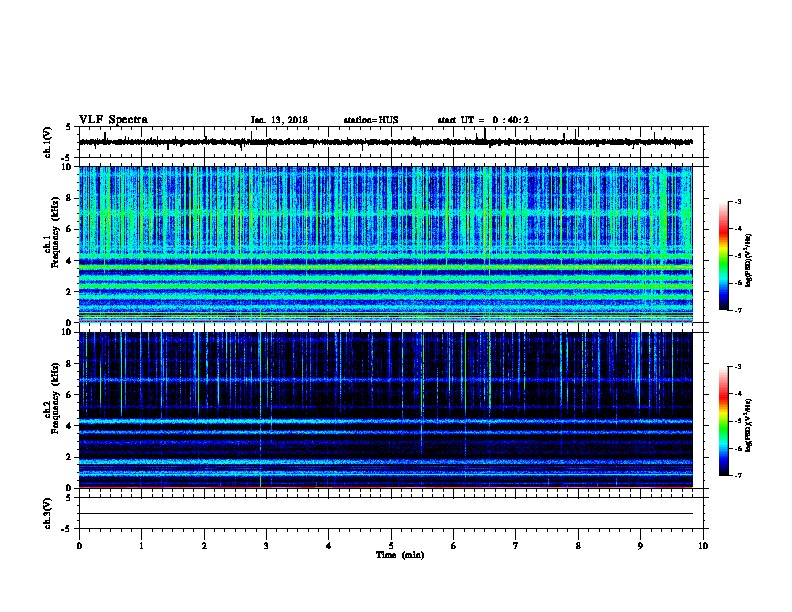This screenshot has height=612, width=792.
Task: Click the "4" kHz tick on ch.1 frequency axis
Action: tap(69, 261)
